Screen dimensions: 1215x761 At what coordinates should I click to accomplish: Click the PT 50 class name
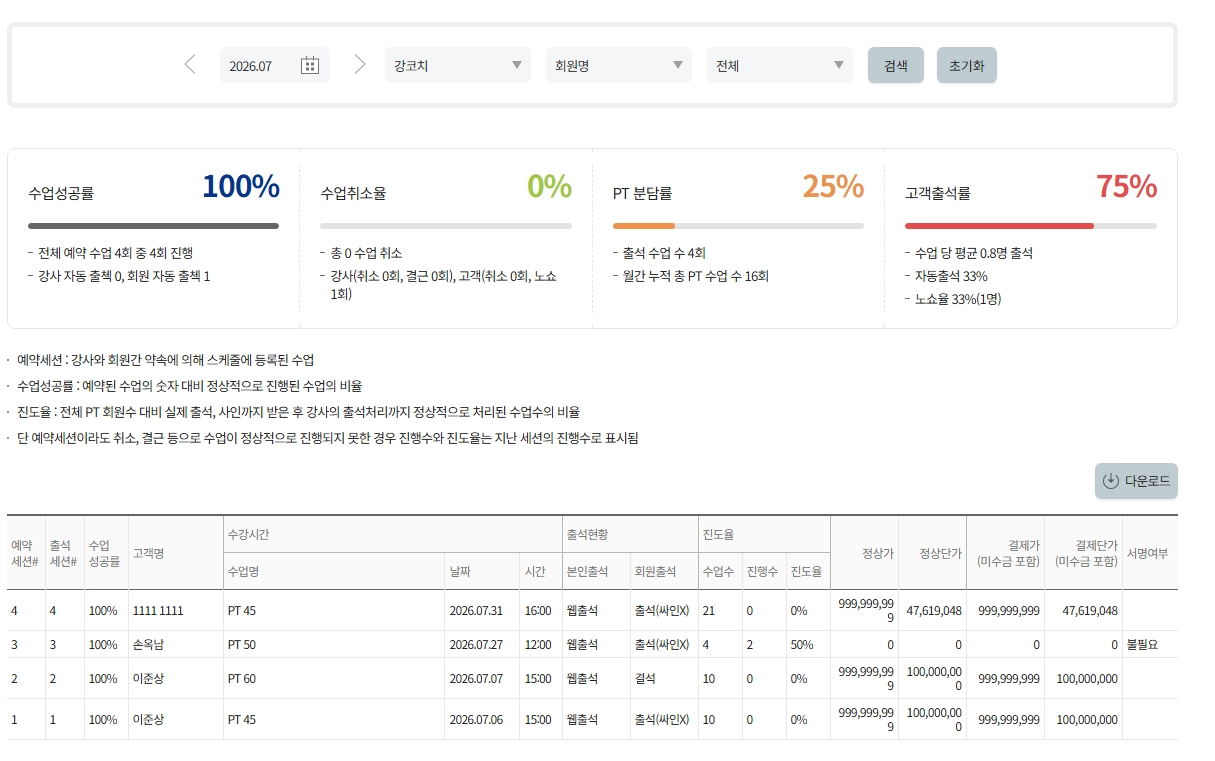click(x=242, y=645)
